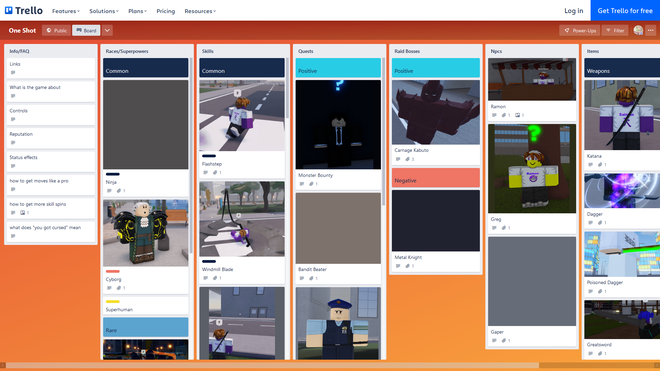The height and width of the screenshot is (371, 660).
Task: Expand the Features dropdown menu
Action: (x=66, y=11)
